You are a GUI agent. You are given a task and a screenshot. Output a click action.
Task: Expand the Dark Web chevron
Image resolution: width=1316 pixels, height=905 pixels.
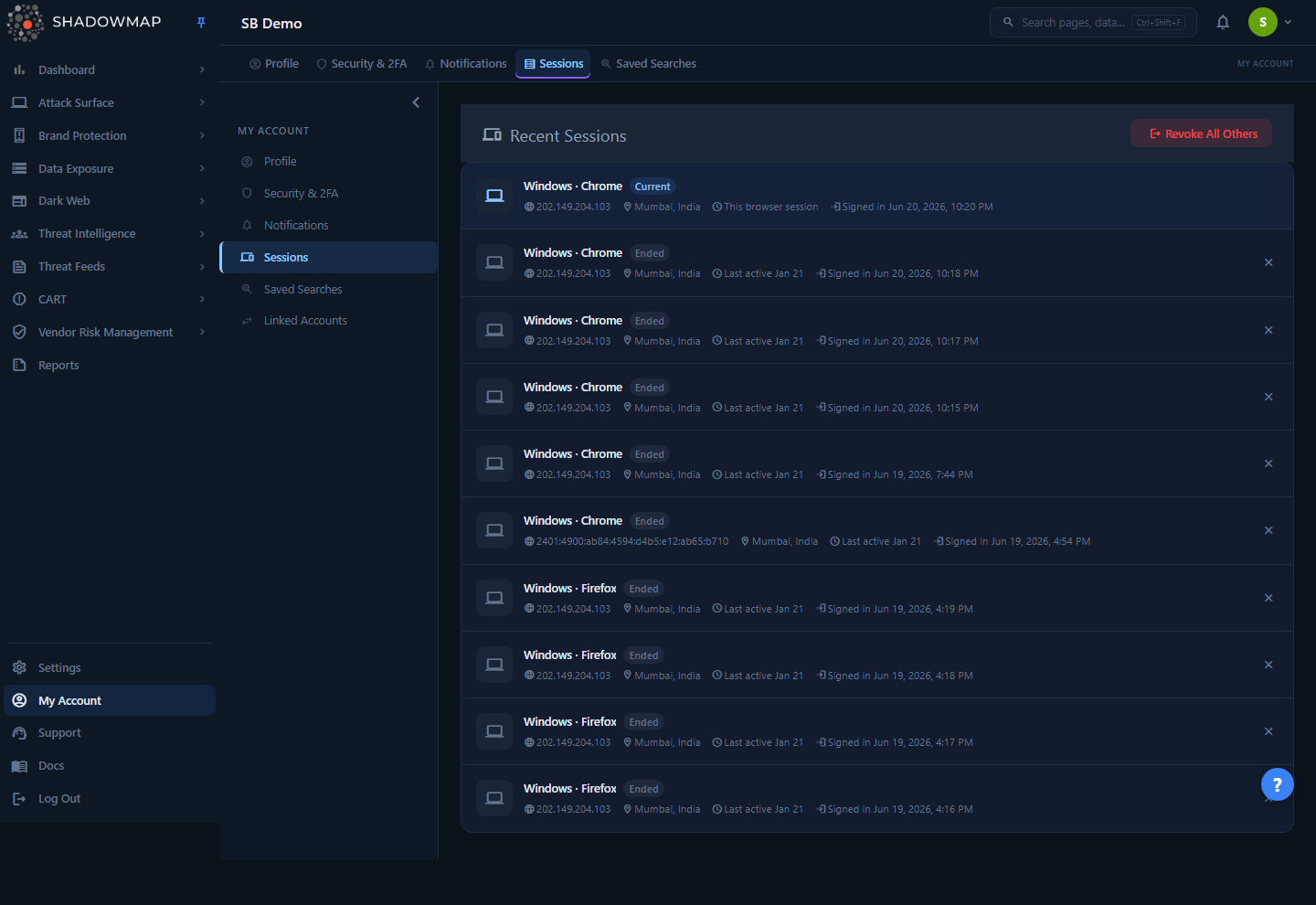[202, 201]
